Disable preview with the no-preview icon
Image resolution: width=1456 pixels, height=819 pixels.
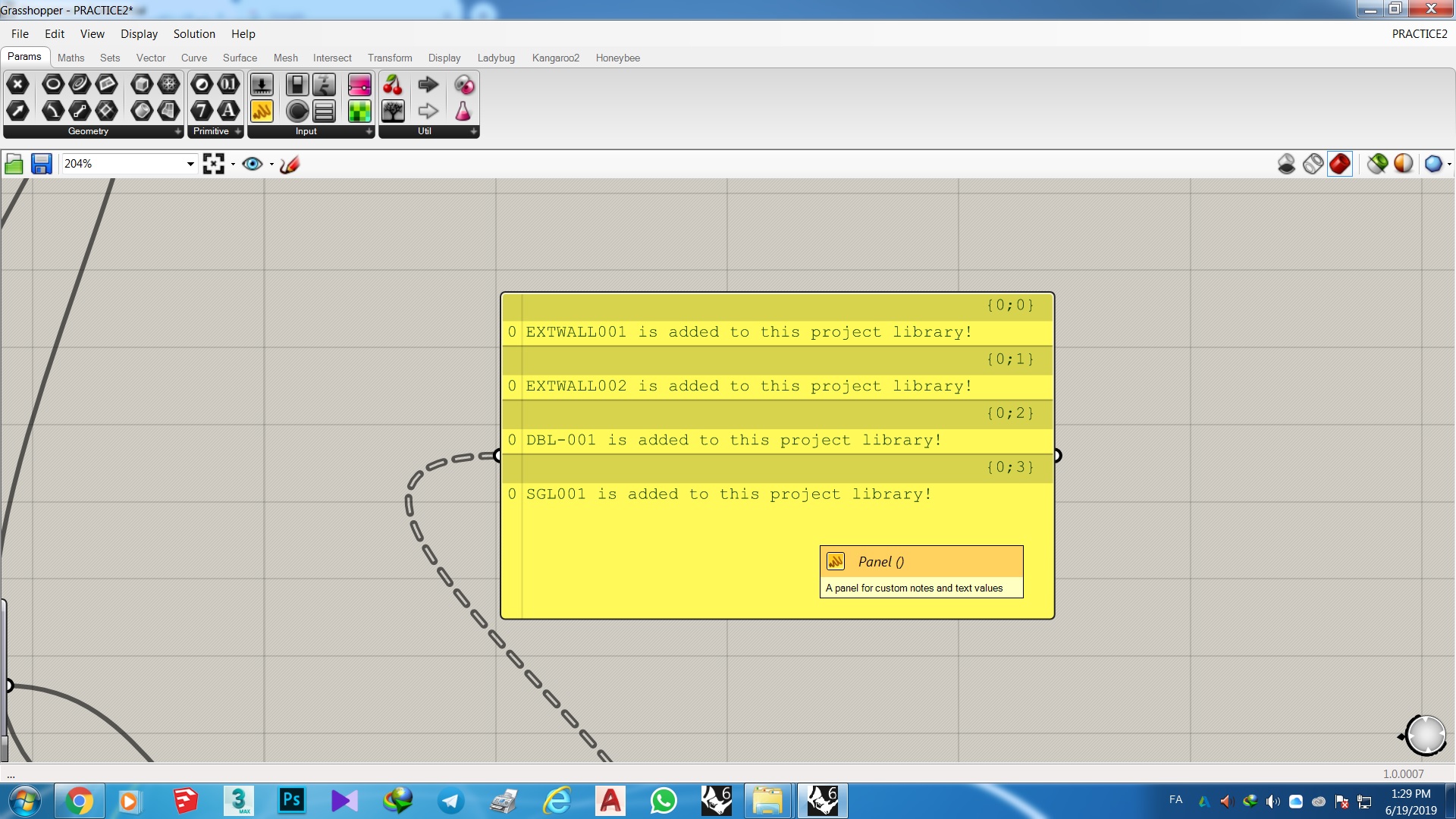tap(1287, 164)
